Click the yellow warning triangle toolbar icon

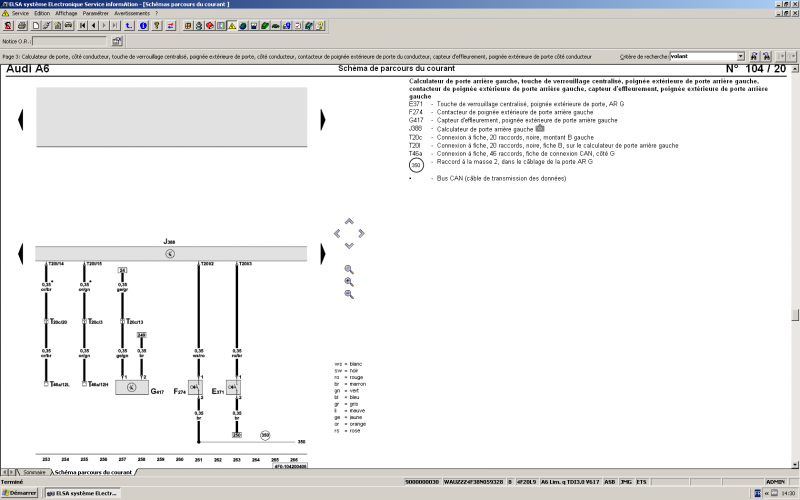point(232,26)
